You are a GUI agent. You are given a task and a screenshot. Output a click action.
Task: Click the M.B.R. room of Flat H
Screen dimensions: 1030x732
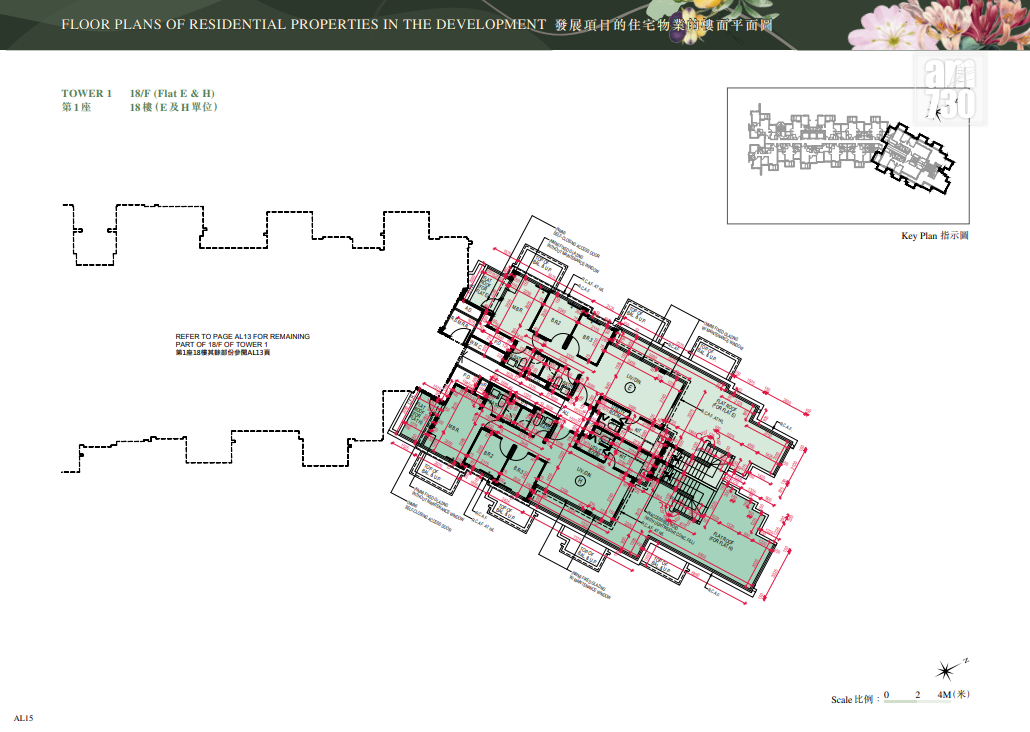pyautogui.click(x=454, y=428)
